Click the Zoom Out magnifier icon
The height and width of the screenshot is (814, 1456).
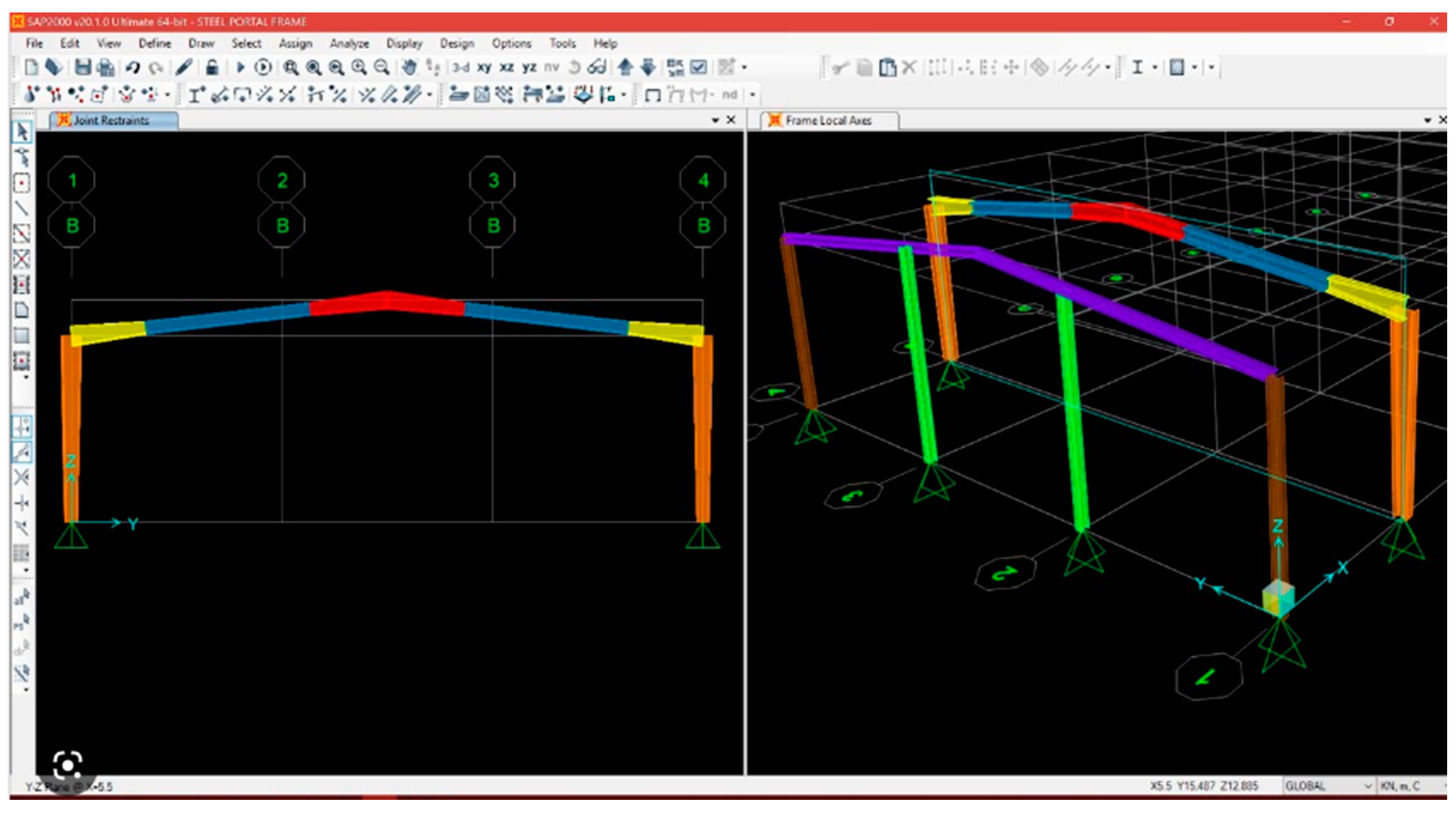(x=382, y=68)
